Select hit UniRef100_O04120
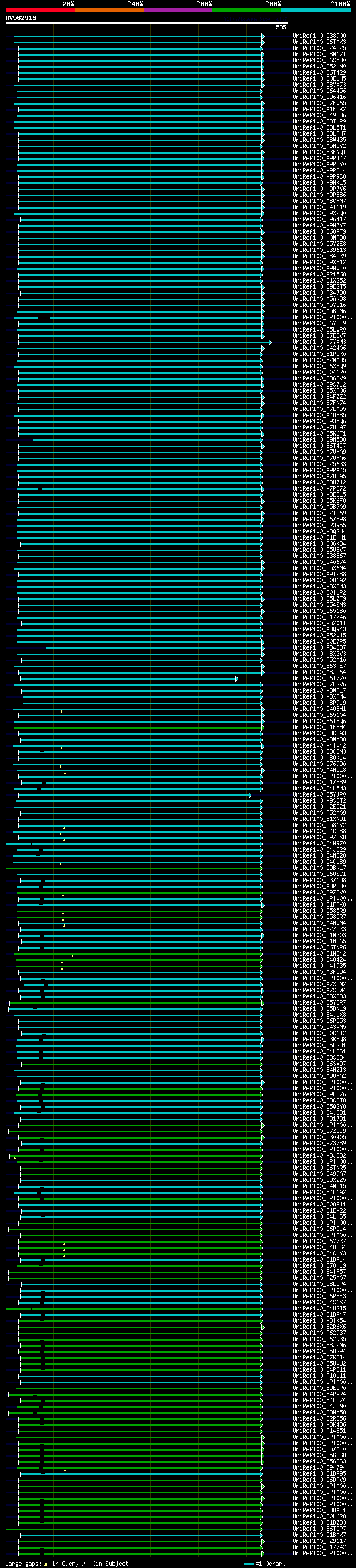356x1568 pixels. (319, 373)
